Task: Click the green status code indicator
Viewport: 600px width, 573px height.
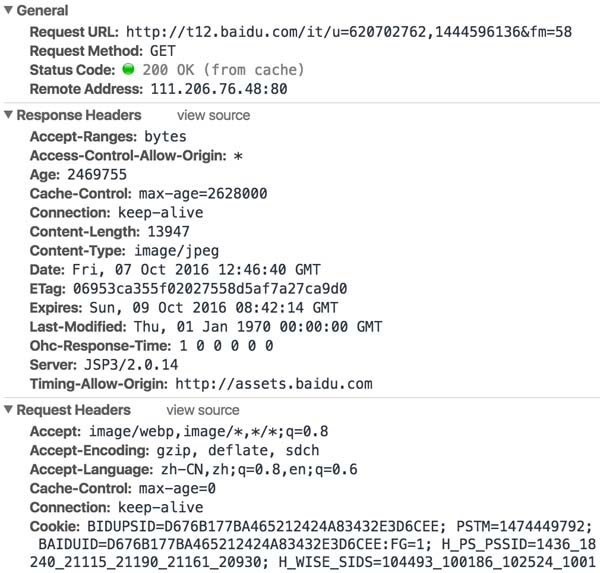Action: coord(127,70)
